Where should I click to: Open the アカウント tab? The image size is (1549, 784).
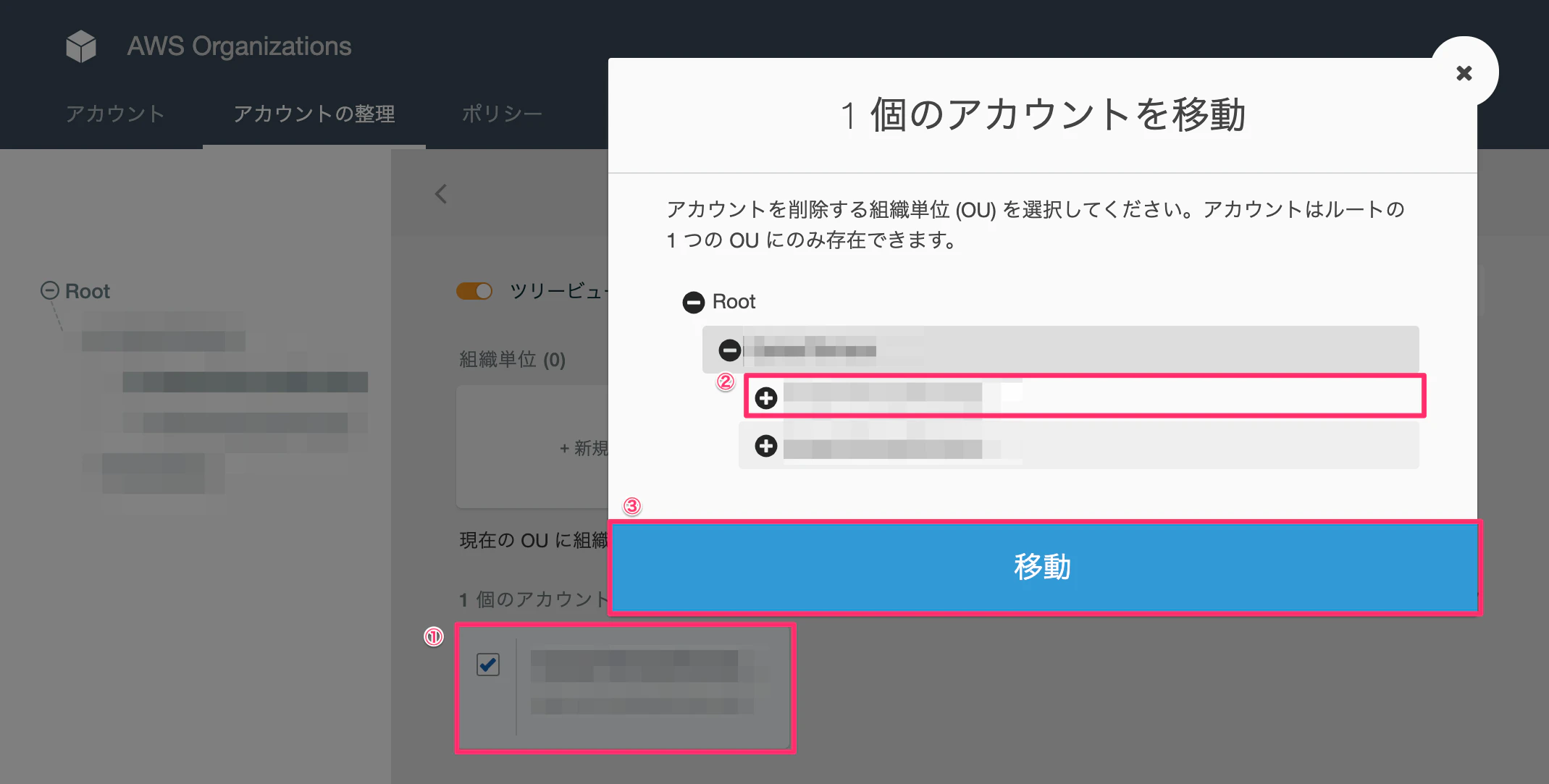pyautogui.click(x=115, y=114)
